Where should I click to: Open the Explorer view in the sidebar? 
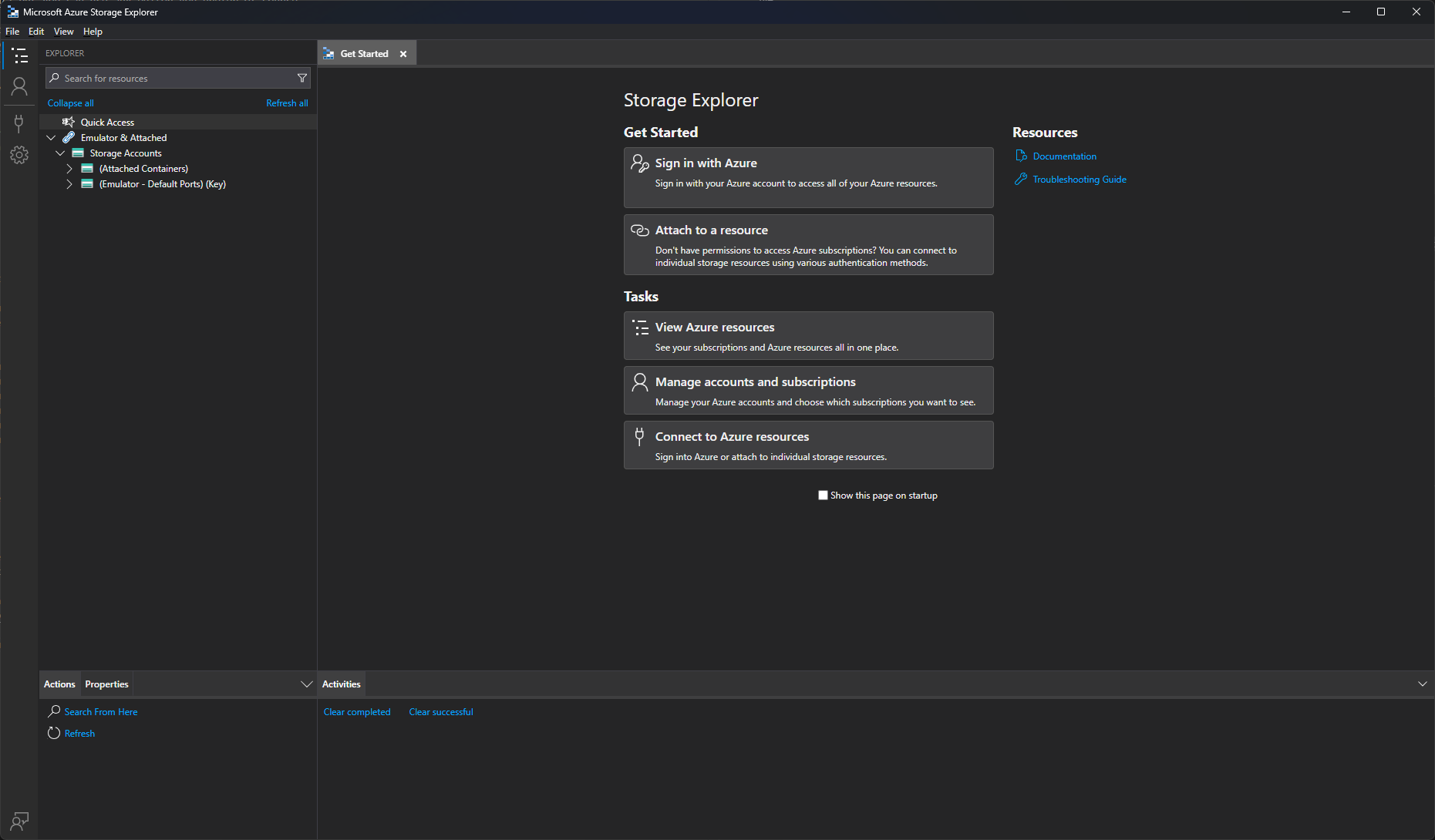19,55
